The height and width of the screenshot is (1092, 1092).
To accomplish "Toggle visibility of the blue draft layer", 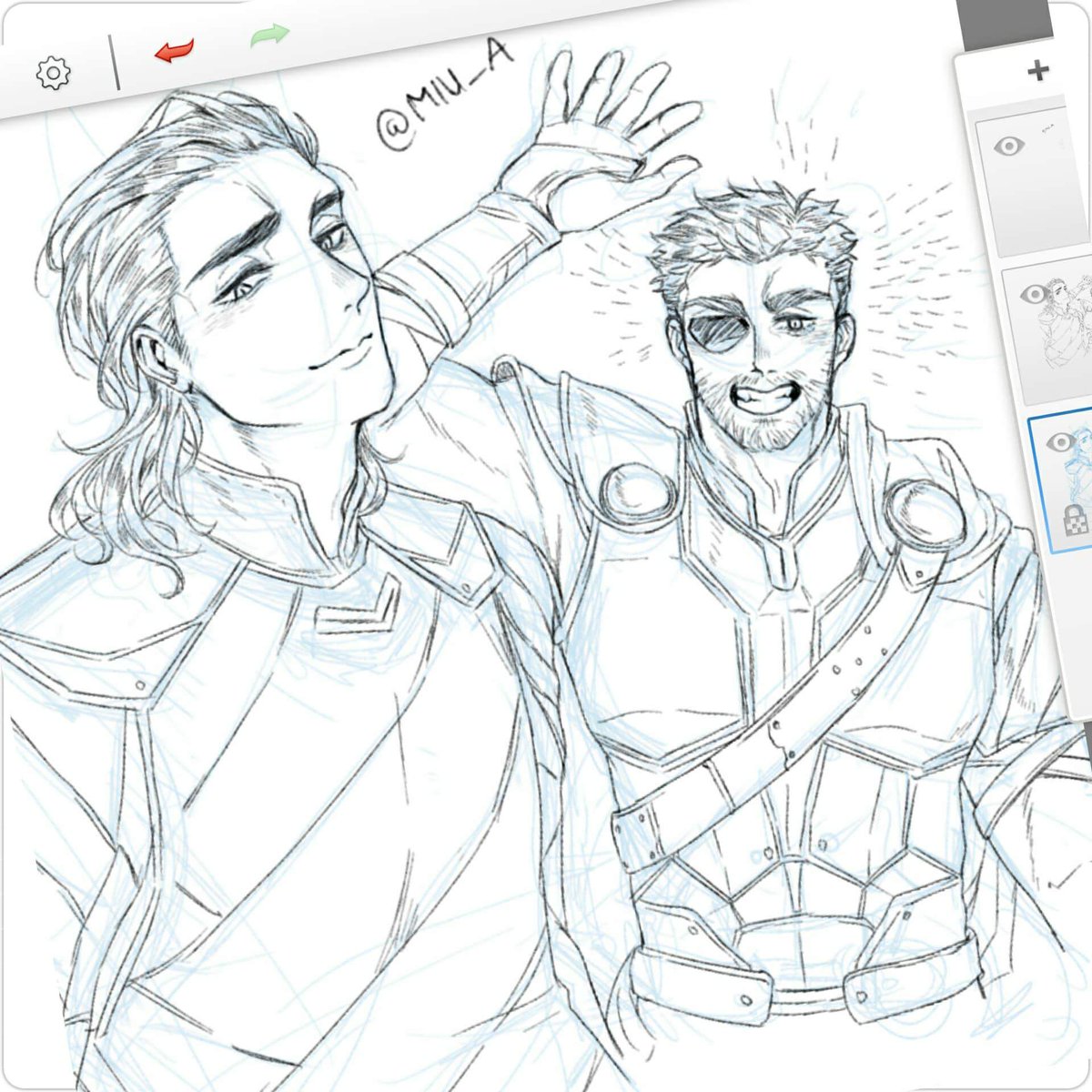I will point(1060,443).
